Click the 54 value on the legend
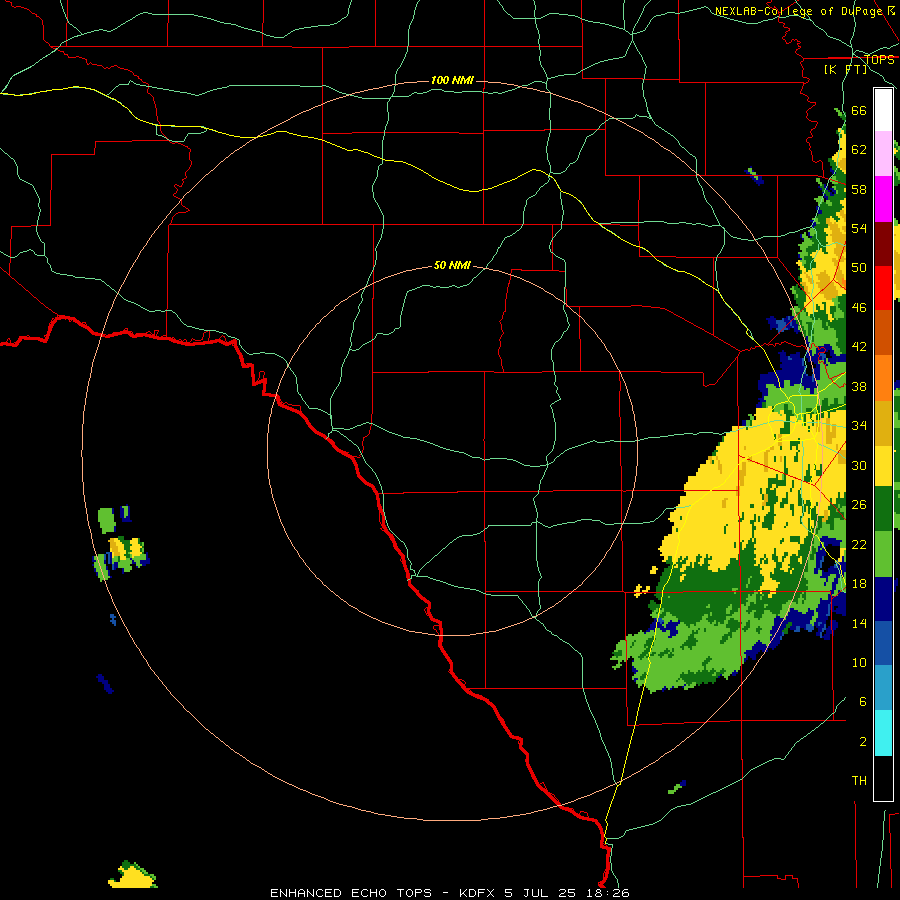Screen dimensions: 900x900 tap(859, 228)
